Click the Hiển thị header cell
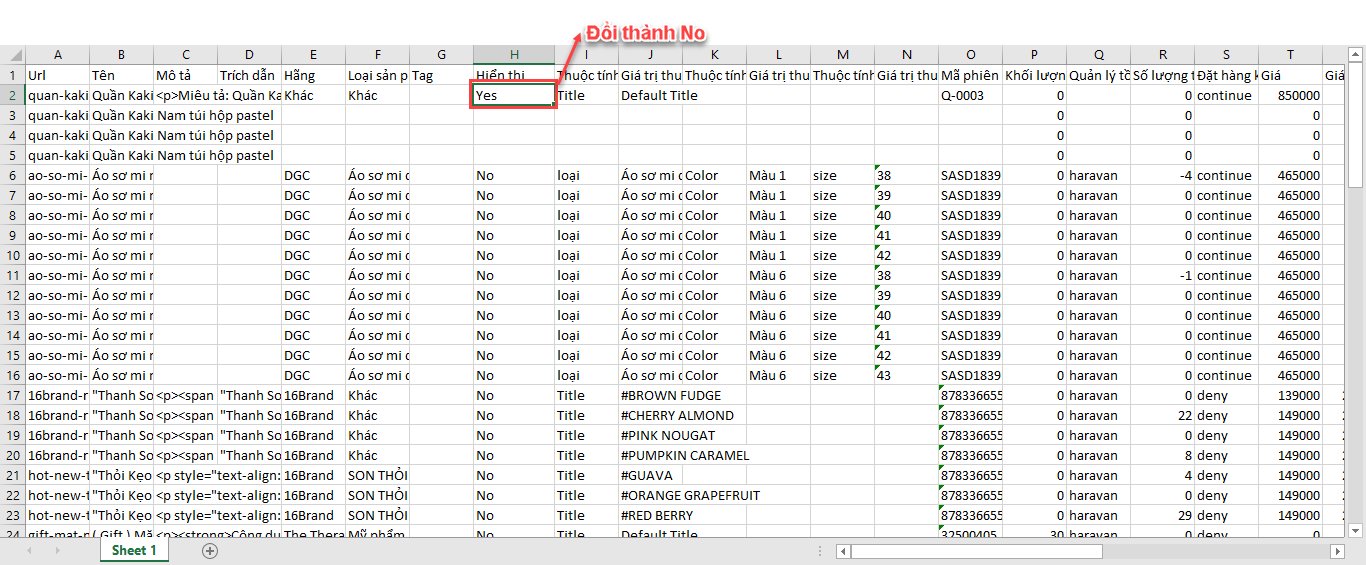1366x565 pixels. pos(514,75)
